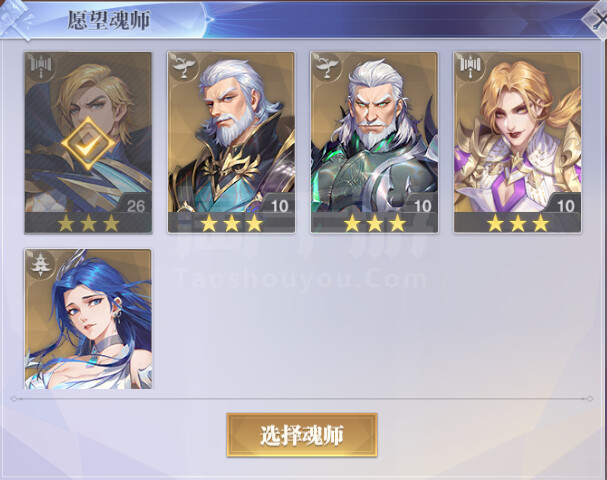Click the class emblem on blonde woman card
This screenshot has width=607, height=480.
470,67
